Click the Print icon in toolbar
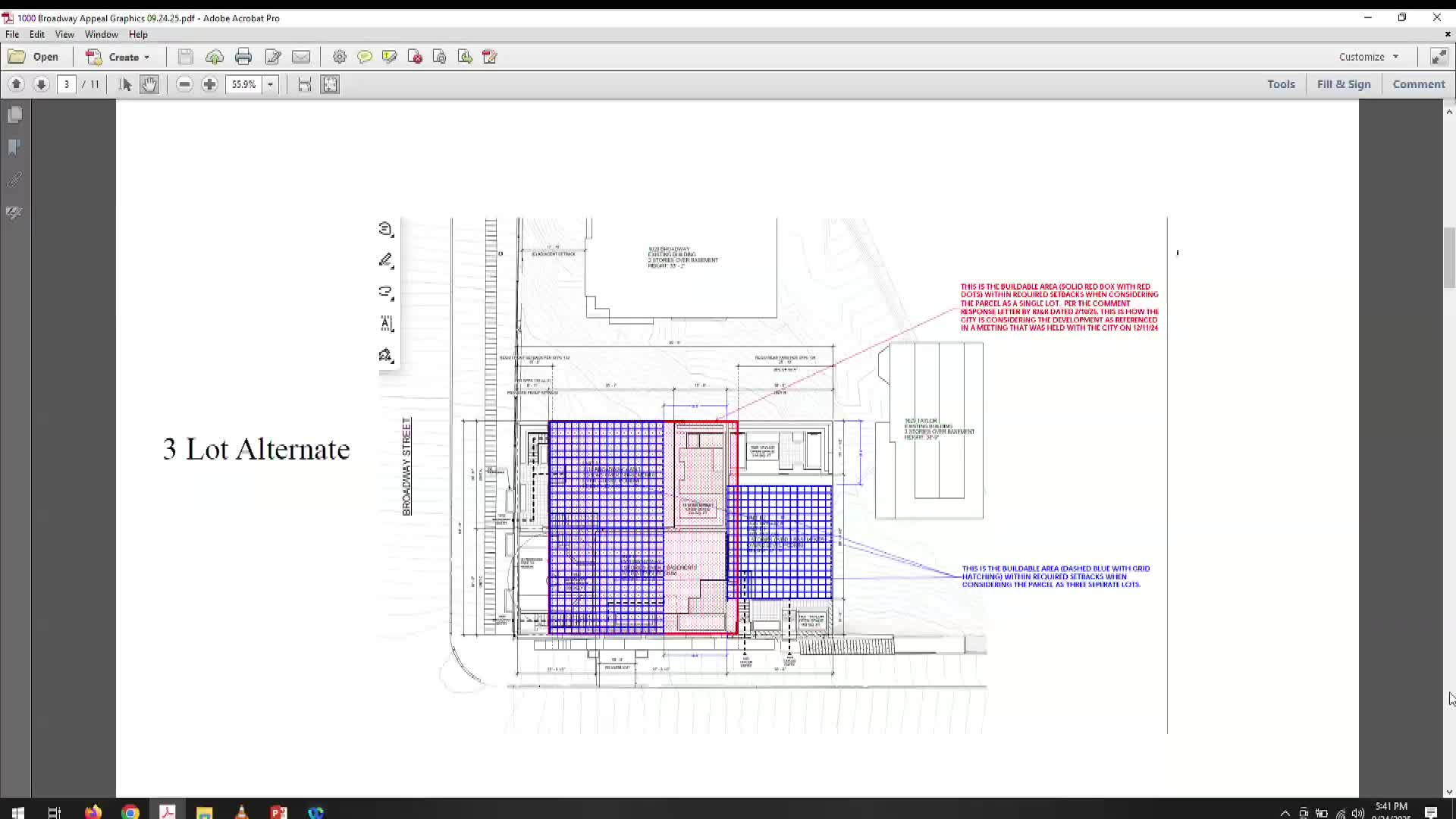The height and width of the screenshot is (819, 1456). click(x=243, y=57)
